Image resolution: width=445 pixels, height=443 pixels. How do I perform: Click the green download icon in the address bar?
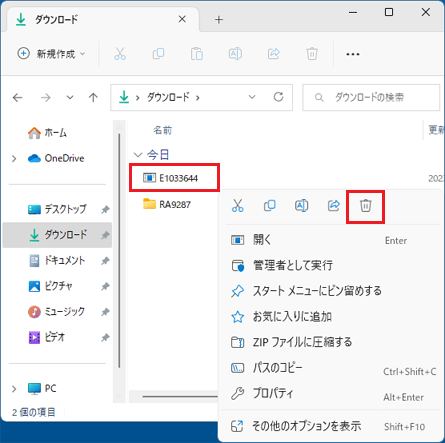(124, 97)
